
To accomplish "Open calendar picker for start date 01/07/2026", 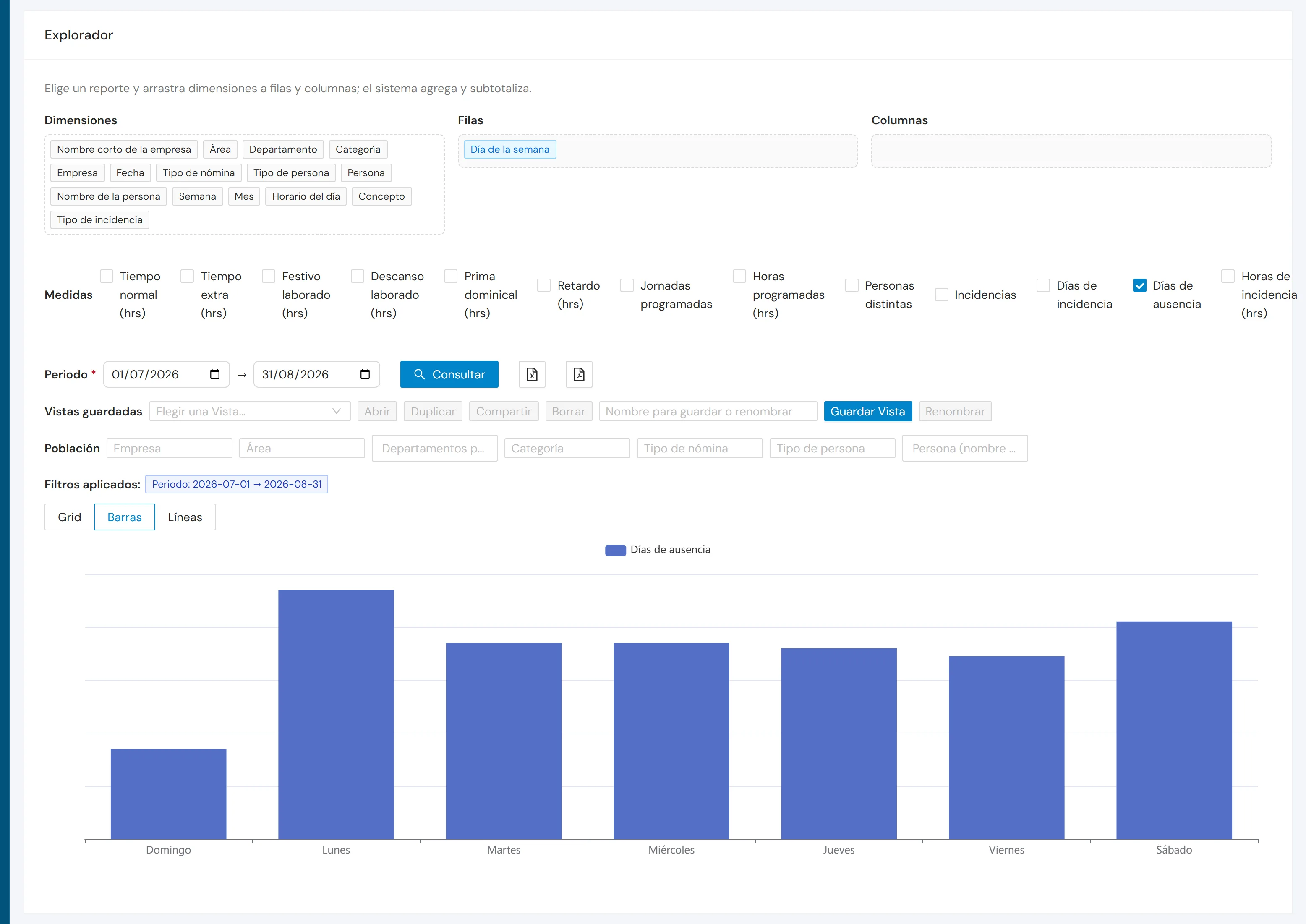I will [x=214, y=374].
